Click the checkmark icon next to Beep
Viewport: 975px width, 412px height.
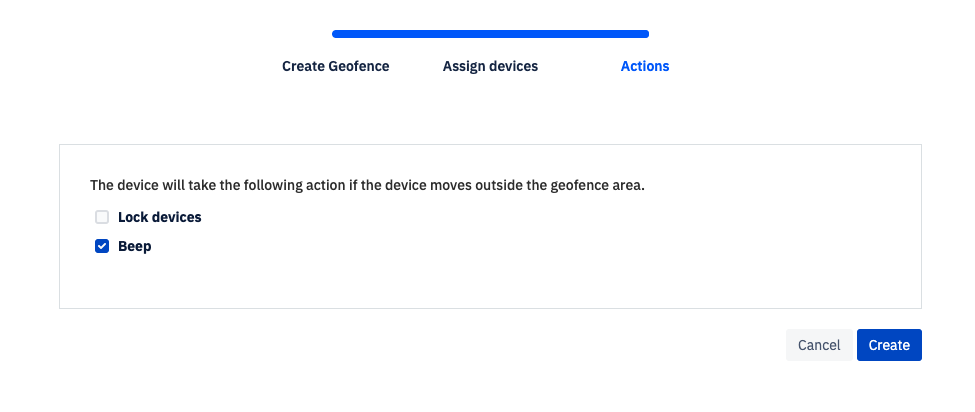102,246
